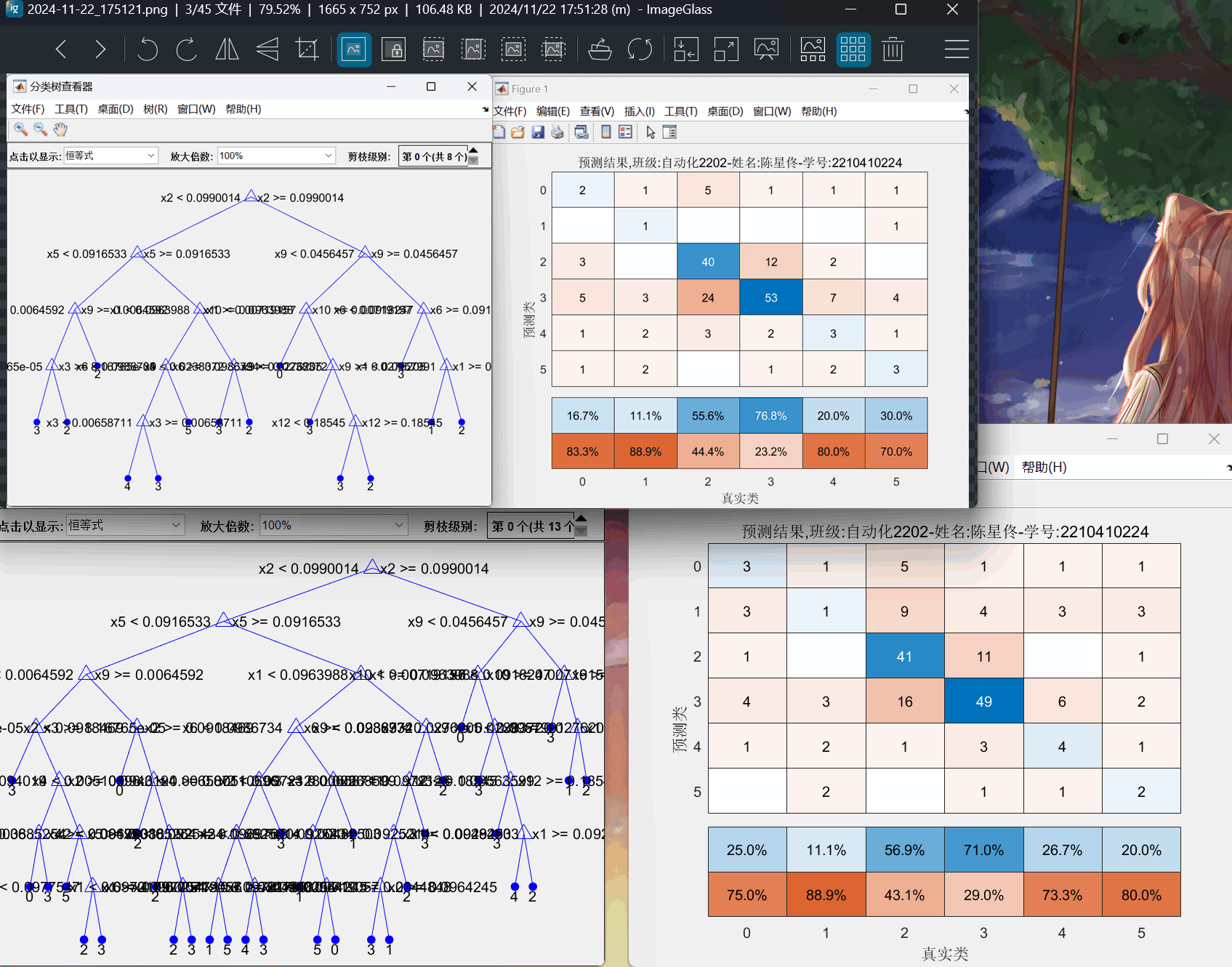Flip the image horizontally
The width and height of the screenshot is (1232, 967).
coord(227,49)
